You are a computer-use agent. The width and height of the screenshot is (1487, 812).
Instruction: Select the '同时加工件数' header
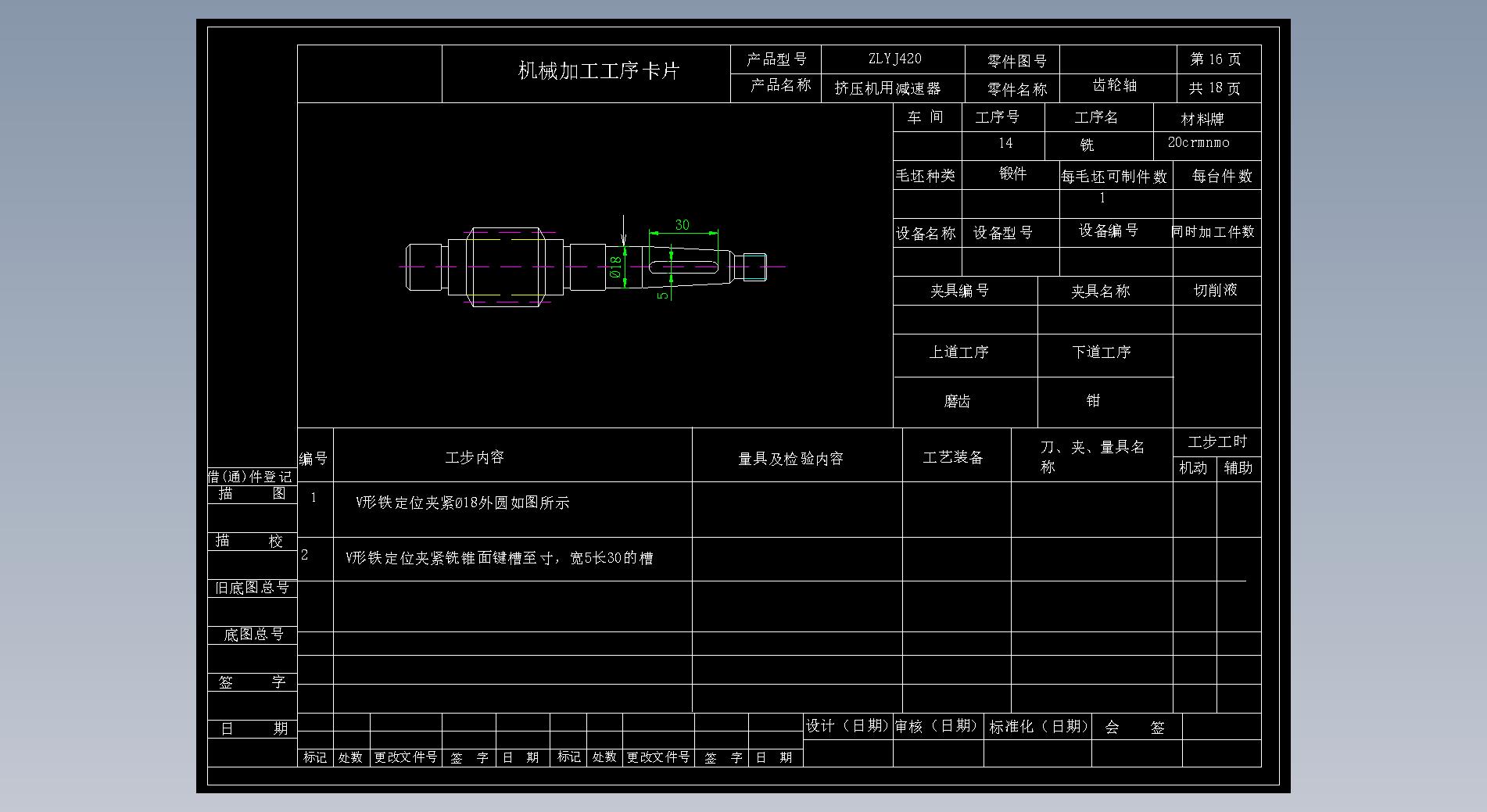[1213, 231]
